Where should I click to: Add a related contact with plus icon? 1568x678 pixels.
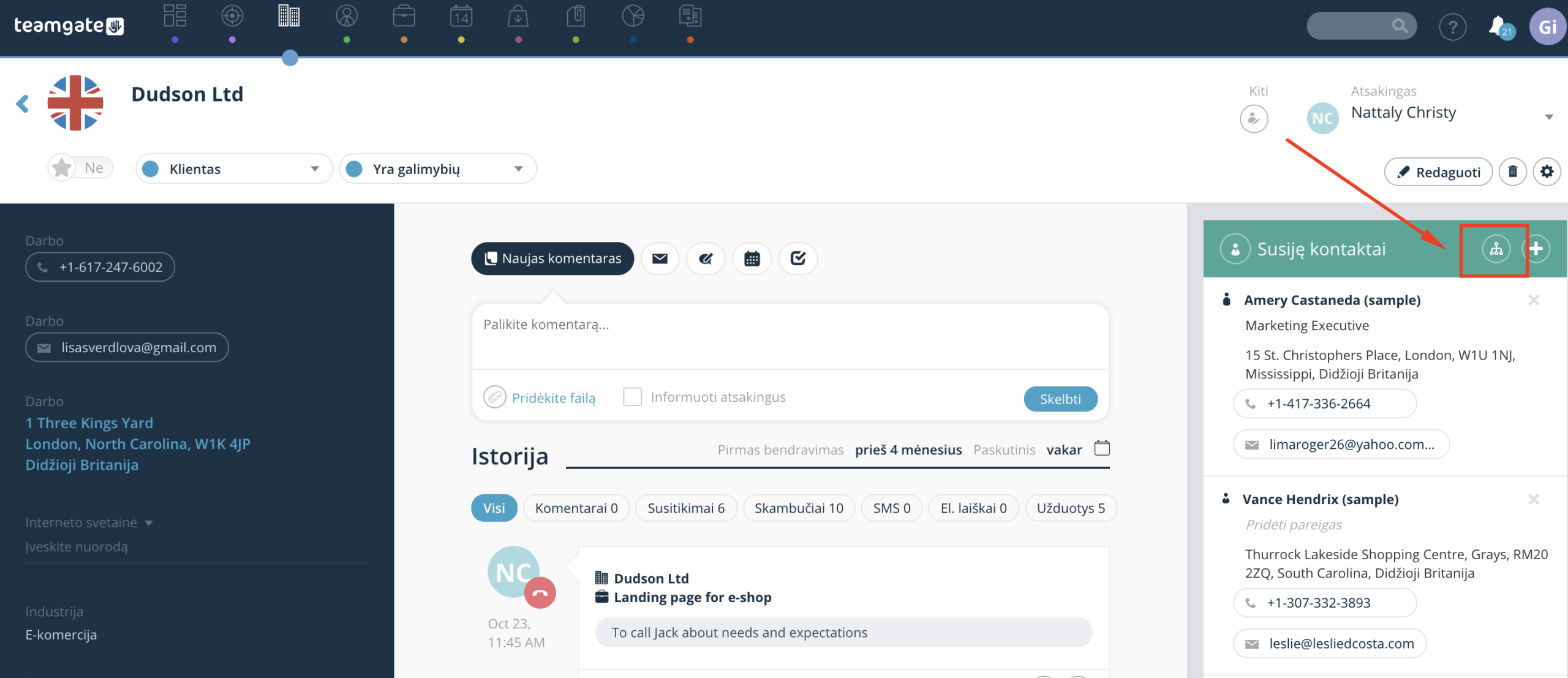coord(1536,249)
